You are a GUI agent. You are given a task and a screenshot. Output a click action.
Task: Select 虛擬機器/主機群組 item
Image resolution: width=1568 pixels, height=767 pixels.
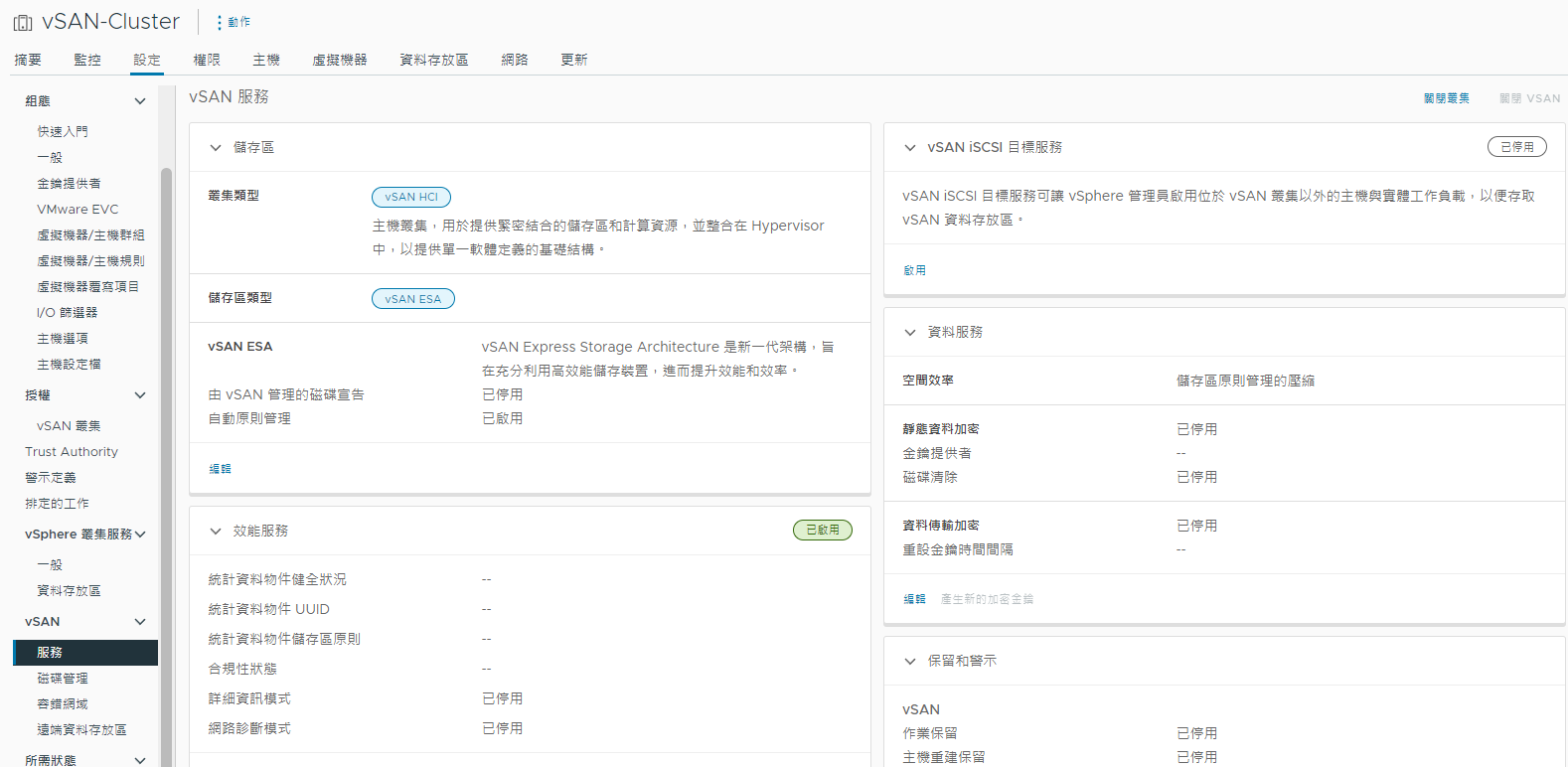tap(90, 234)
